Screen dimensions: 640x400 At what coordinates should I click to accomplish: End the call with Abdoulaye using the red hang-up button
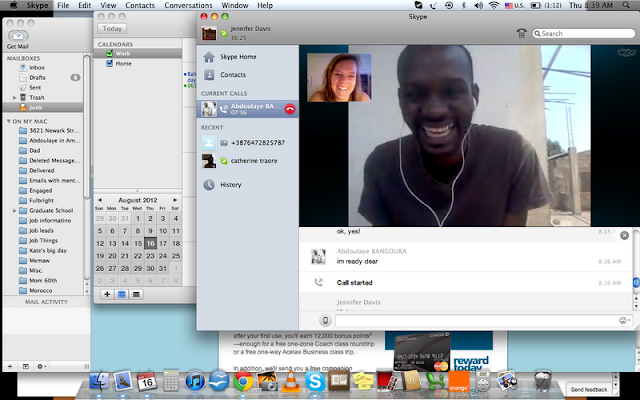click(x=290, y=109)
